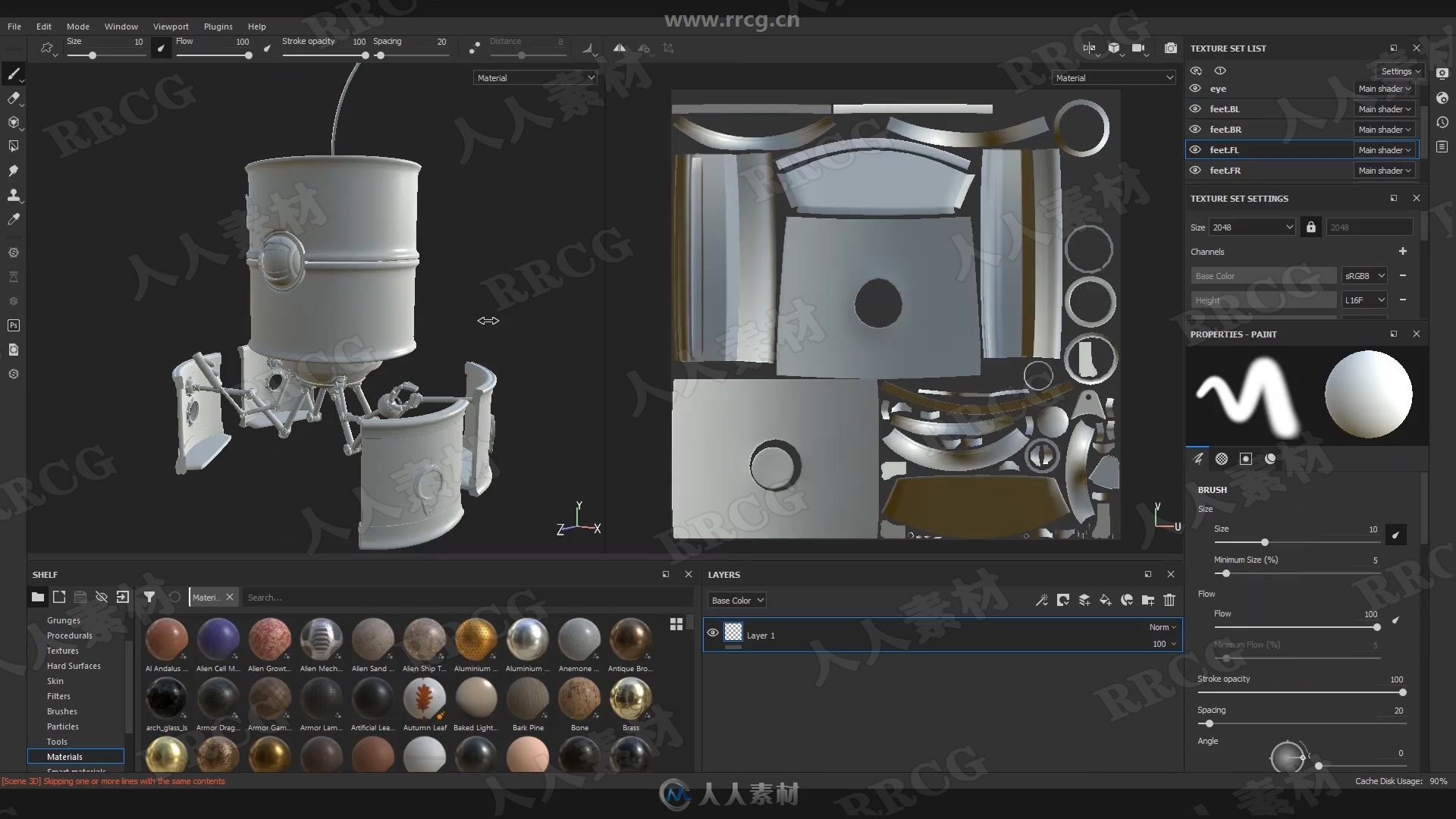
Task: Expand the Texture Set Settings panel
Action: click(x=1394, y=198)
